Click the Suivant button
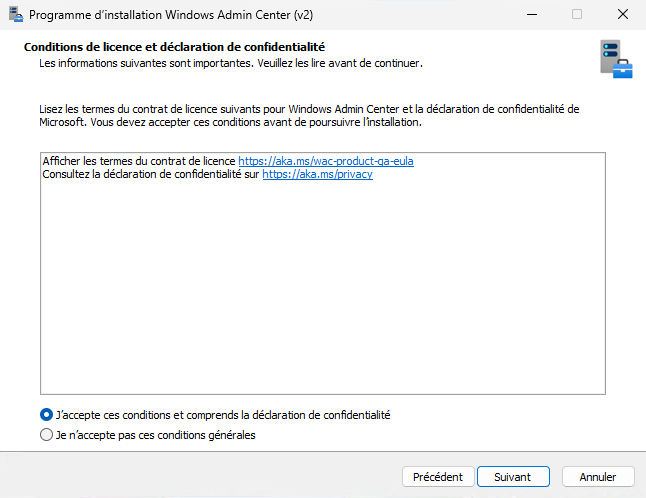The image size is (646, 498). 513,477
